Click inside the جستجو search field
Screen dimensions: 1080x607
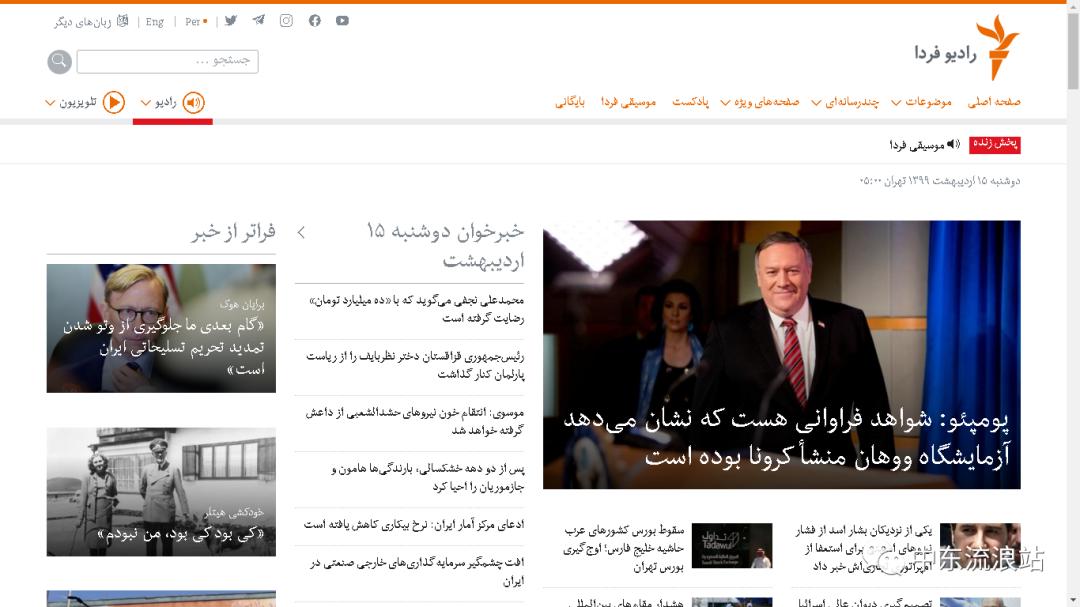(167, 61)
